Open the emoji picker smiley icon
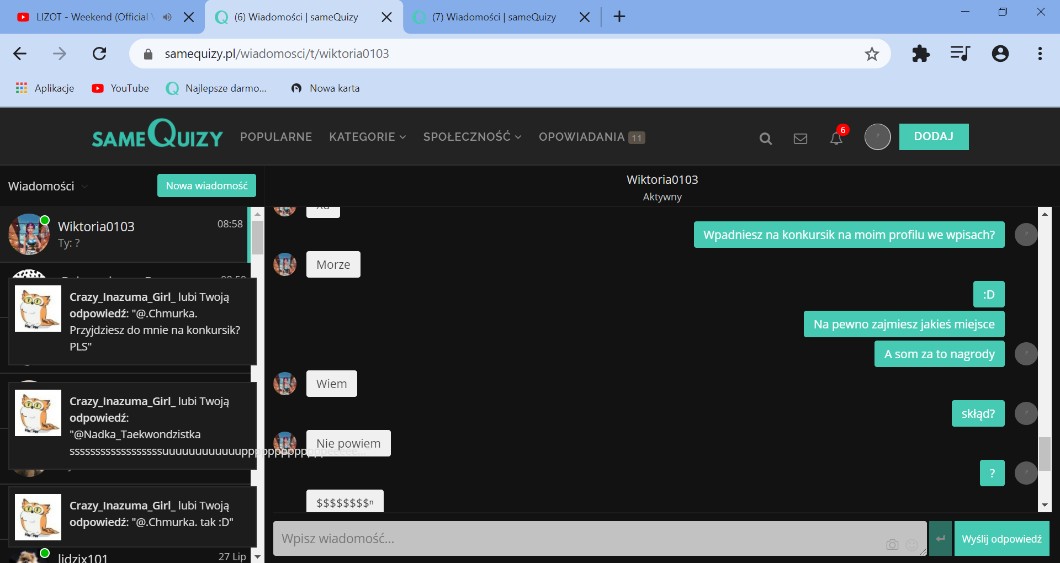The image size is (1060, 563). point(912,545)
